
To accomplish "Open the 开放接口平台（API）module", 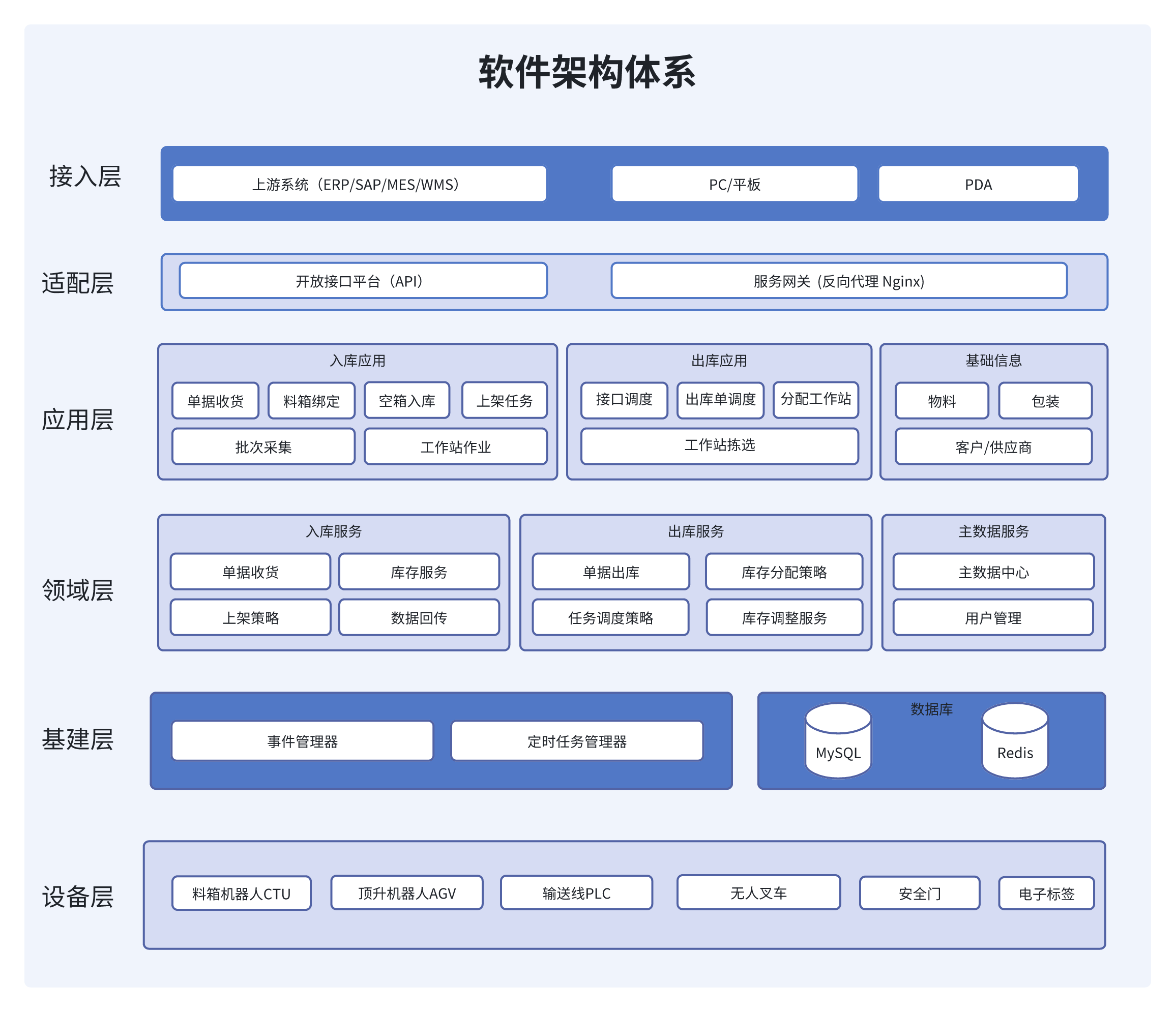I will click(362, 280).
